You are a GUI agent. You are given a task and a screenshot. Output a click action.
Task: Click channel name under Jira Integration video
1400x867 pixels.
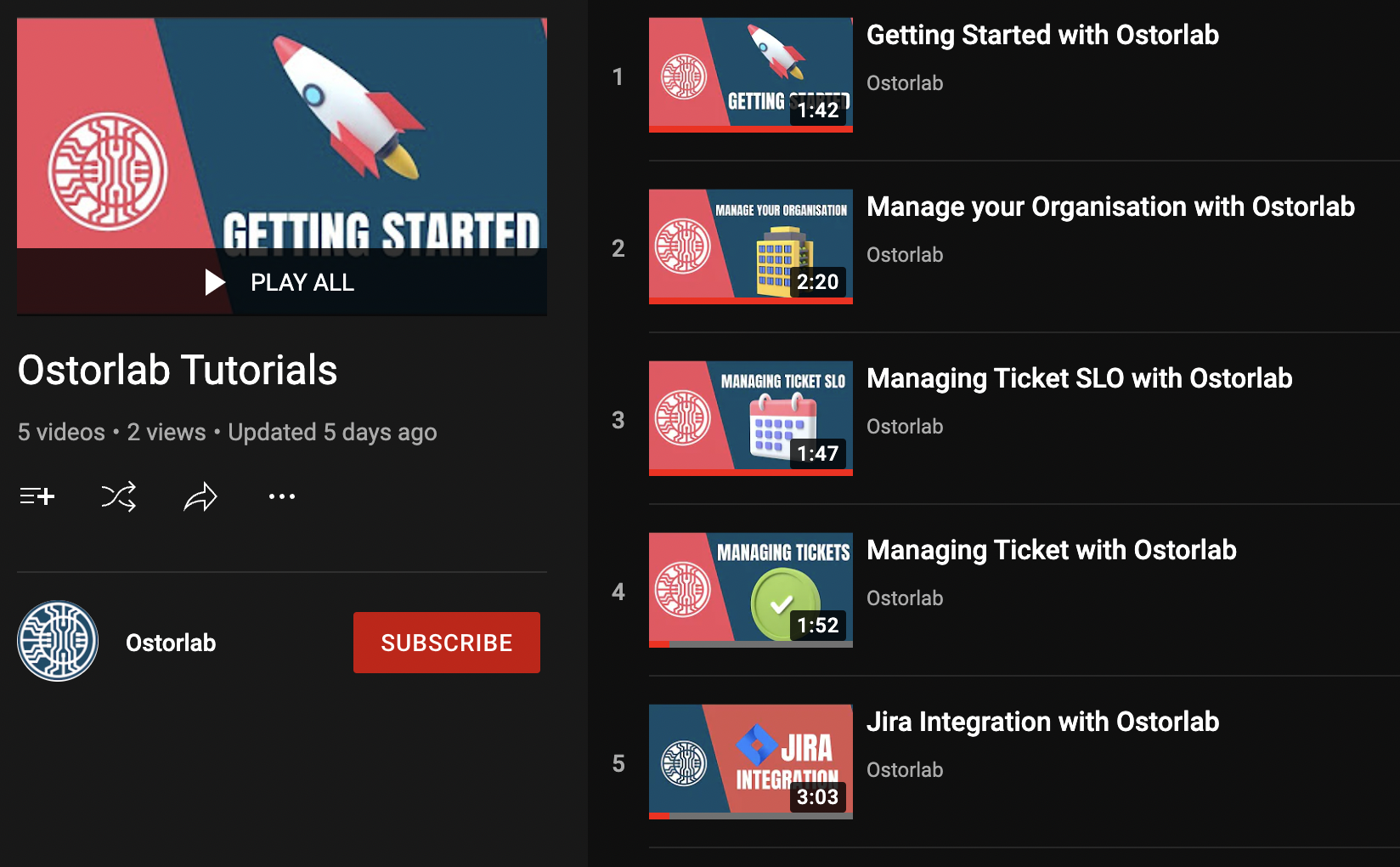[x=905, y=770]
